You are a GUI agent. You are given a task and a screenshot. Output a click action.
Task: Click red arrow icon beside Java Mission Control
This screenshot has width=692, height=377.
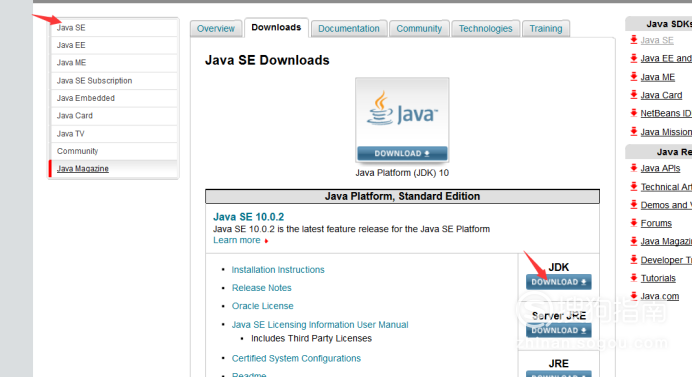click(x=634, y=131)
